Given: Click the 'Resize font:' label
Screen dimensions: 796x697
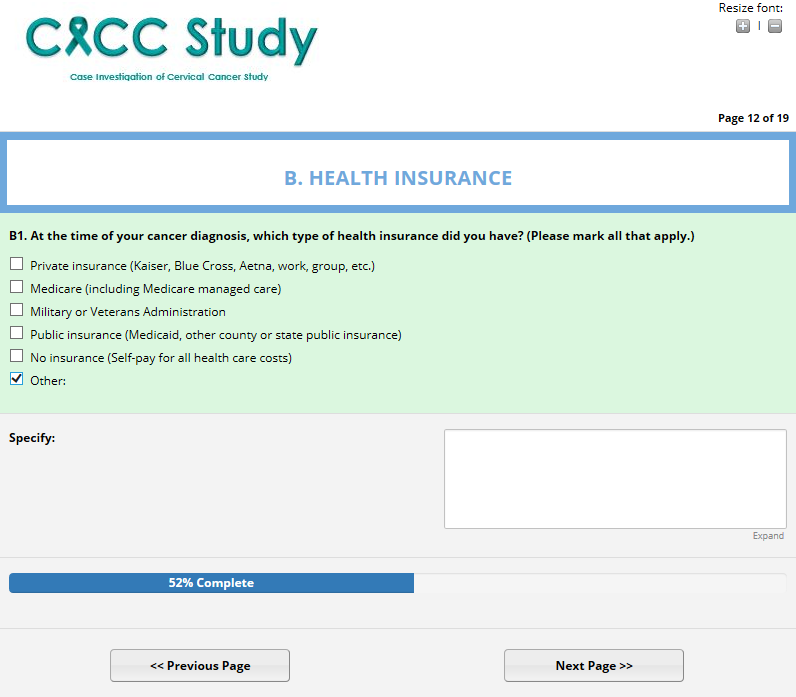Looking at the screenshot, I should click(750, 8).
